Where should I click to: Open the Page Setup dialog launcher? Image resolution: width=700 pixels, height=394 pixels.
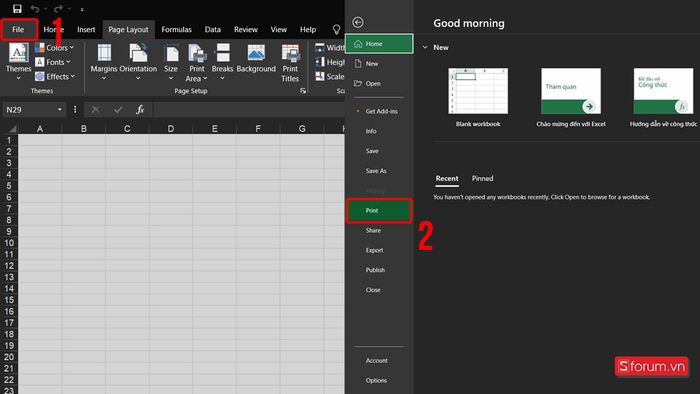coord(303,91)
